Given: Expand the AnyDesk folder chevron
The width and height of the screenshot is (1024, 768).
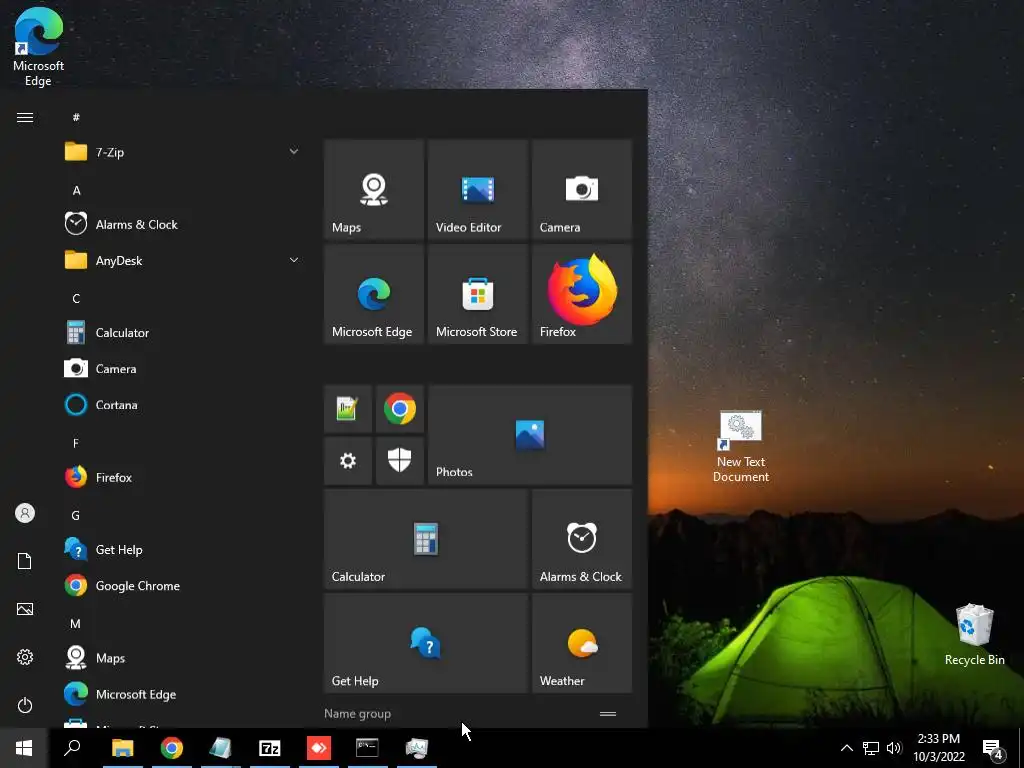Looking at the screenshot, I should (294, 260).
